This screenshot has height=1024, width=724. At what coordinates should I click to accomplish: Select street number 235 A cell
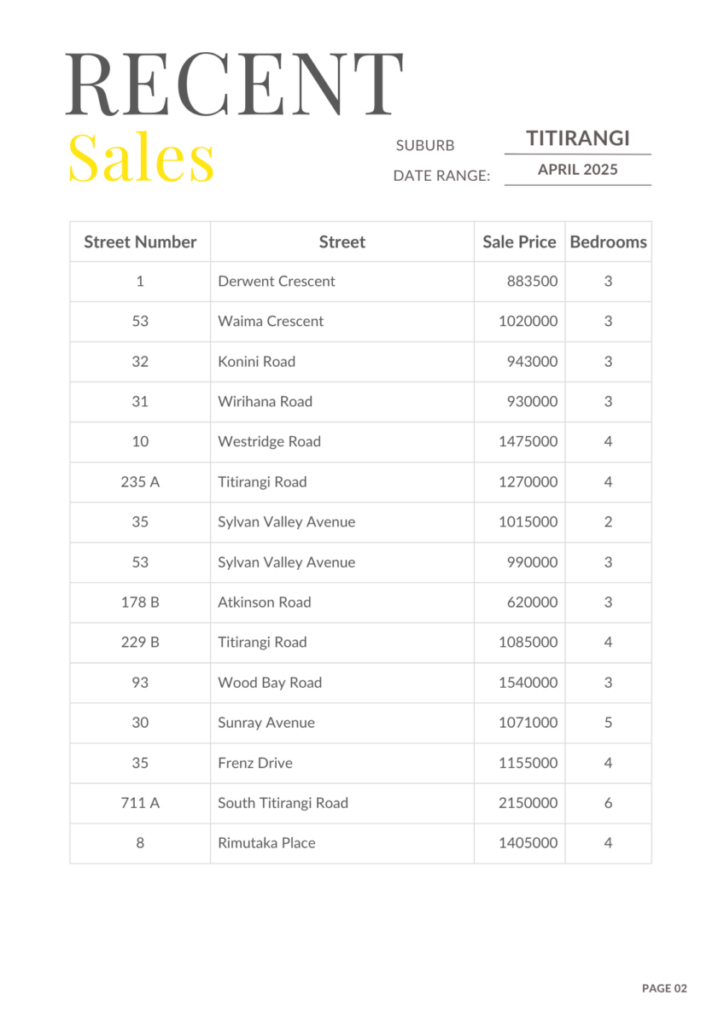pyautogui.click(x=140, y=482)
